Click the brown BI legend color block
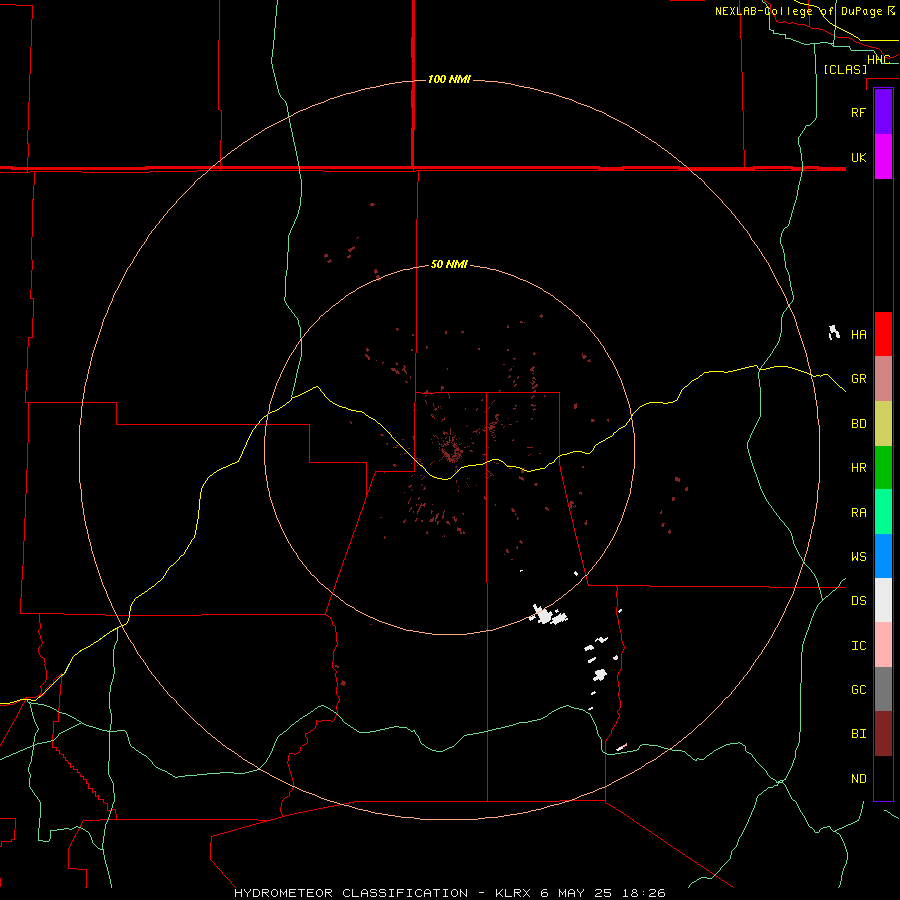The image size is (900, 900). [x=883, y=734]
